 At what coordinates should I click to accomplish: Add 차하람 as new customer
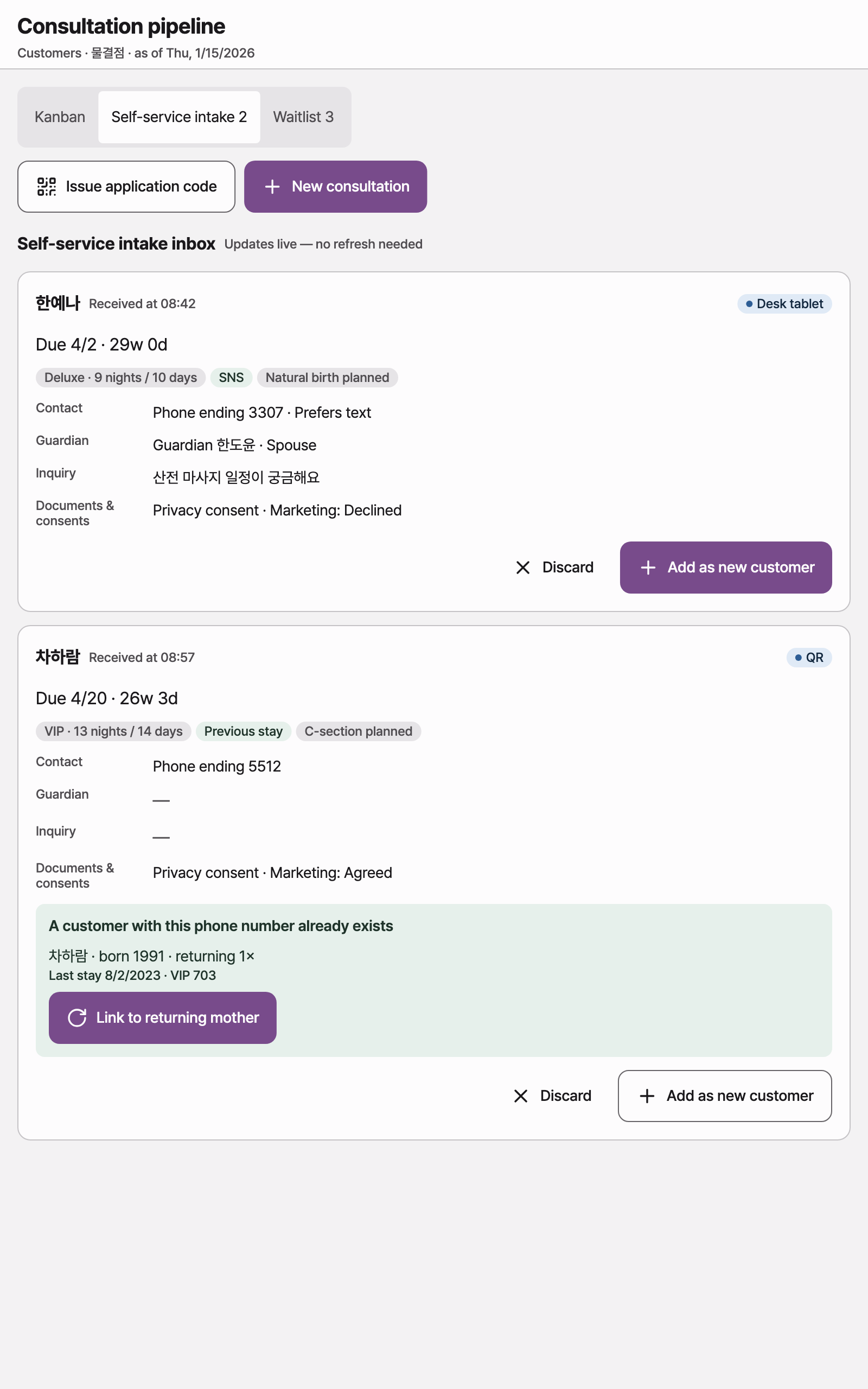click(x=724, y=1096)
